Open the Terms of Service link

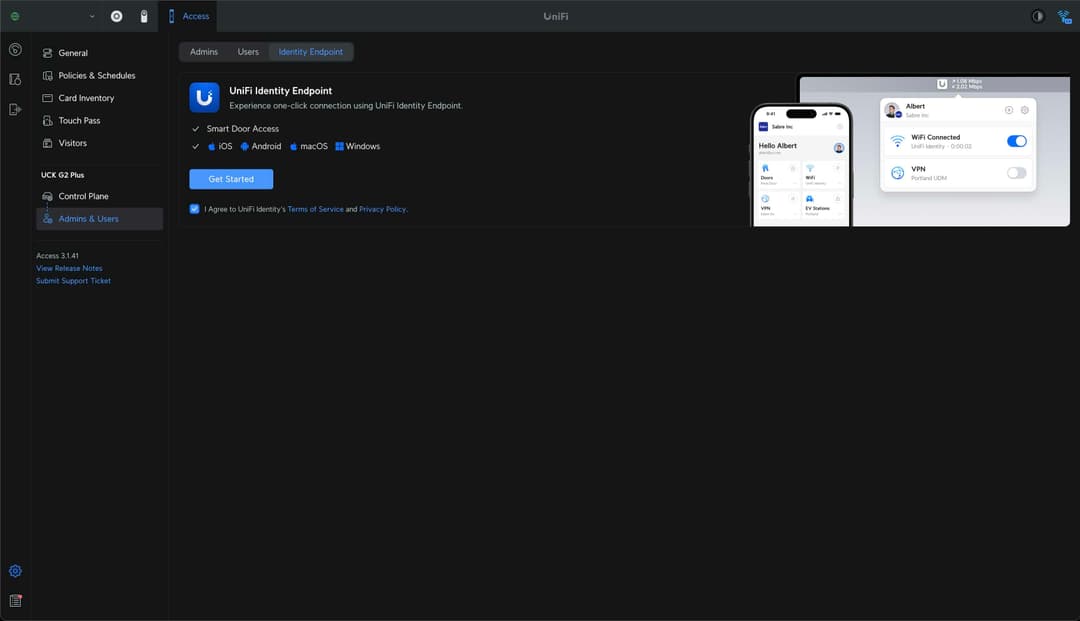[x=315, y=209]
